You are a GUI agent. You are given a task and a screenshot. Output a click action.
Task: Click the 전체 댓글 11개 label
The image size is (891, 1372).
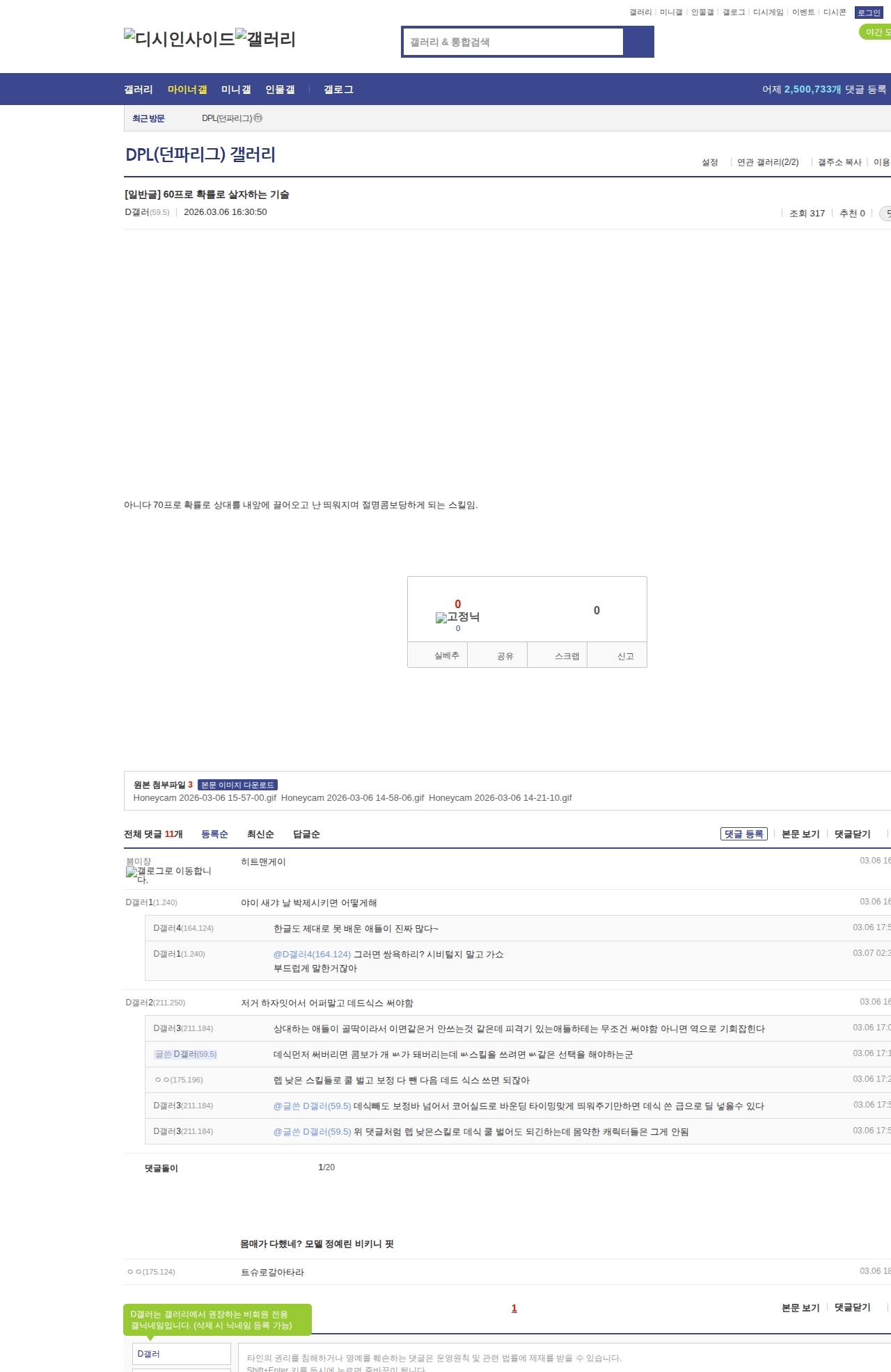tap(153, 834)
